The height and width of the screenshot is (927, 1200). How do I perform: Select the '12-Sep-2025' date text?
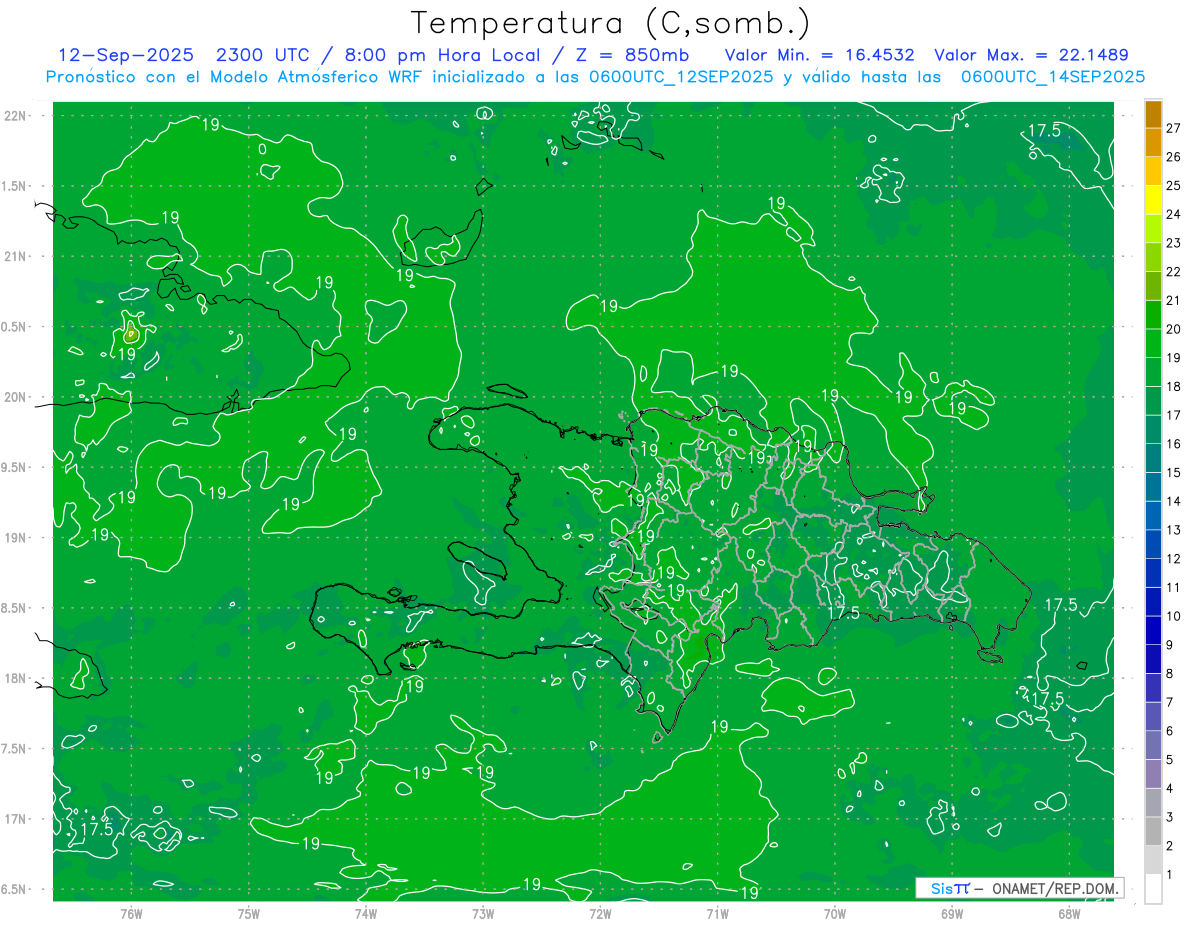point(126,55)
